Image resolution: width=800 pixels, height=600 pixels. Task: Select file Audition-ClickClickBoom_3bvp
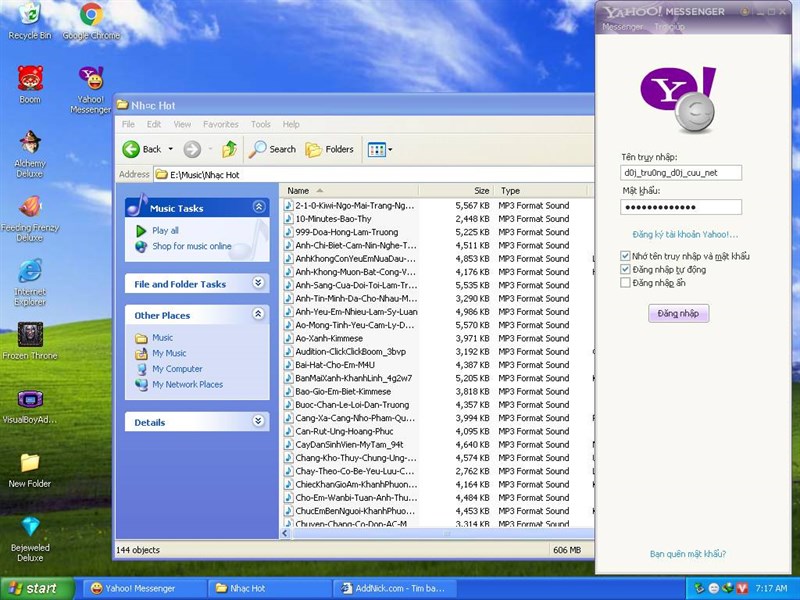(x=351, y=352)
